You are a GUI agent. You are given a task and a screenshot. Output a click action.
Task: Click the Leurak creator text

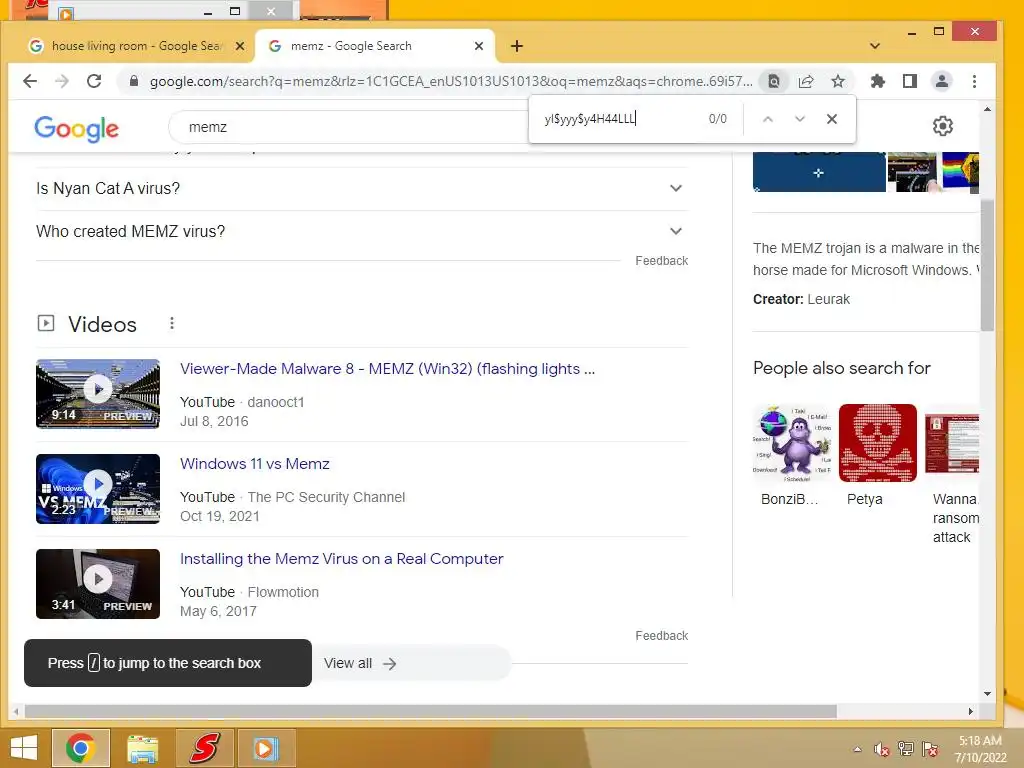coord(828,299)
